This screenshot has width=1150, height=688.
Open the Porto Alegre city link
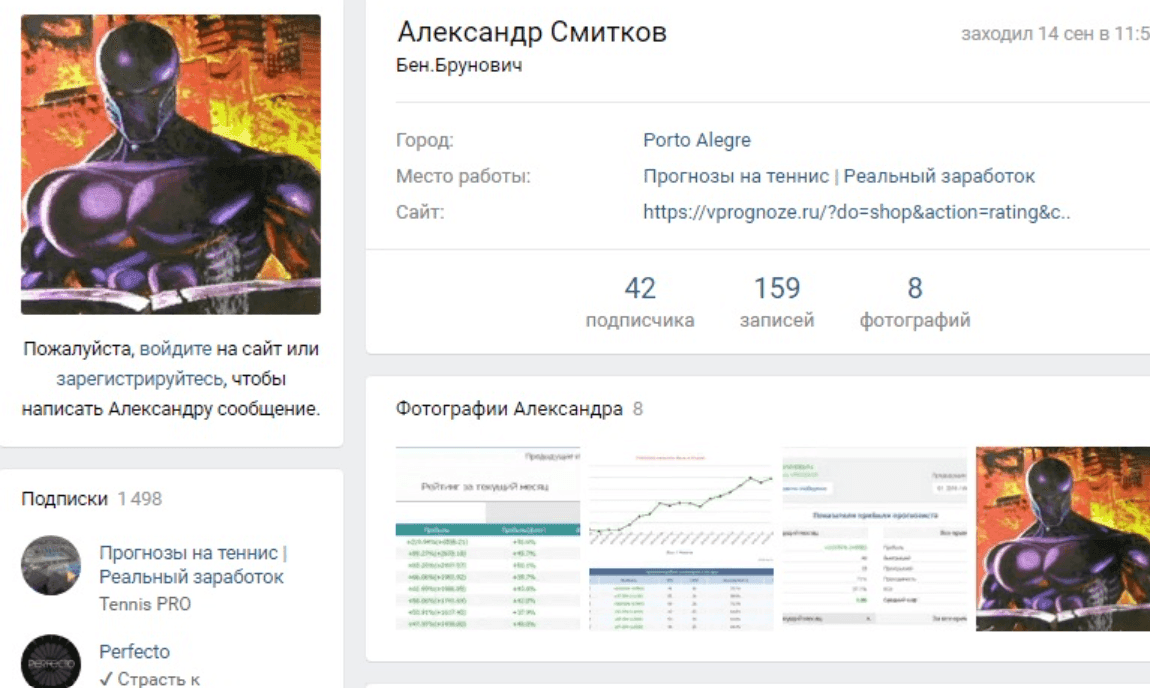point(697,140)
